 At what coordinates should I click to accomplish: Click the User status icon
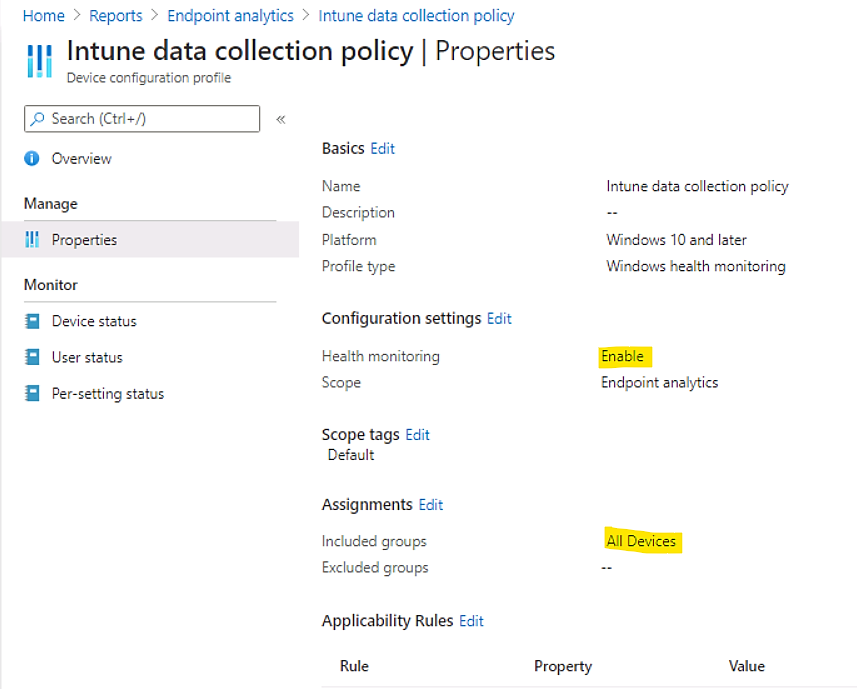[x=32, y=357]
